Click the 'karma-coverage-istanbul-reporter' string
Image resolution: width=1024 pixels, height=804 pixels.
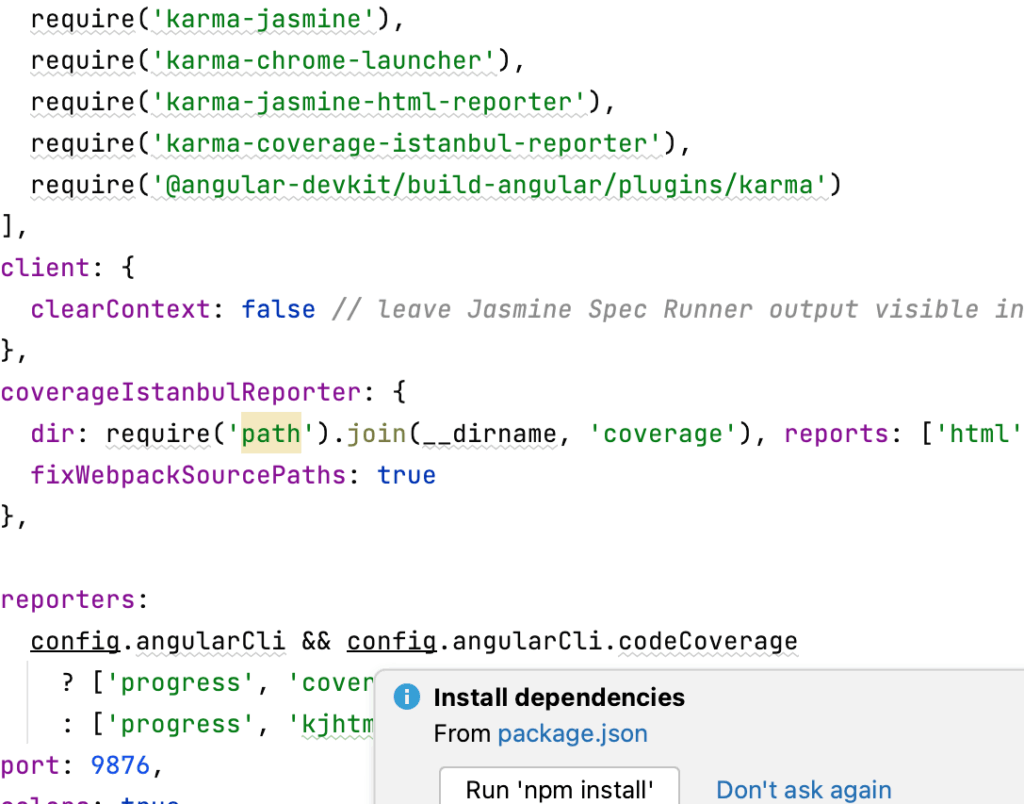click(x=407, y=143)
